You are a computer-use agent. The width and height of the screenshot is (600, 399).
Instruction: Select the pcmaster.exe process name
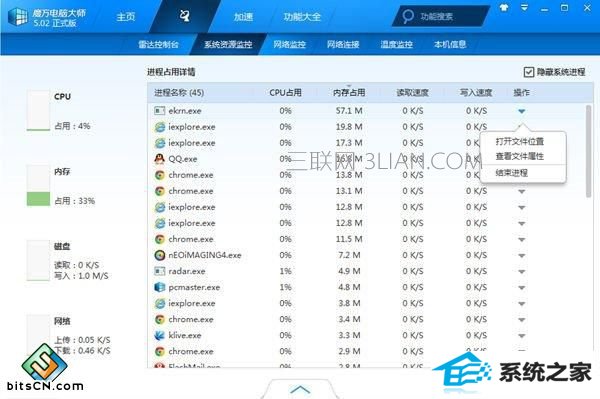(x=194, y=287)
